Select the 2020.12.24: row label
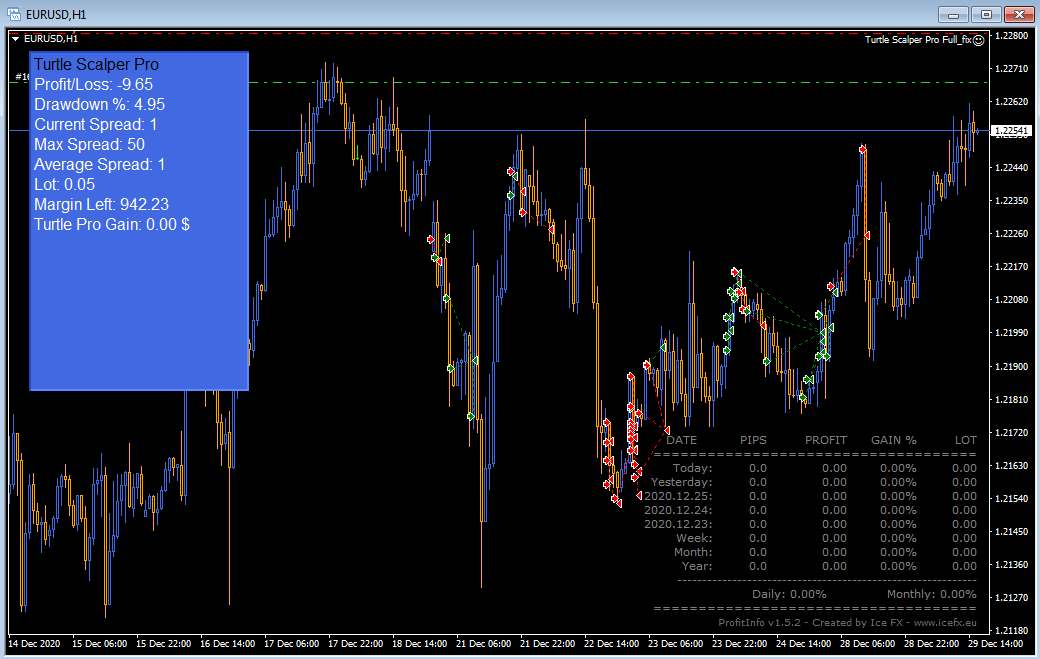This screenshot has height=659, width=1040. [x=678, y=510]
